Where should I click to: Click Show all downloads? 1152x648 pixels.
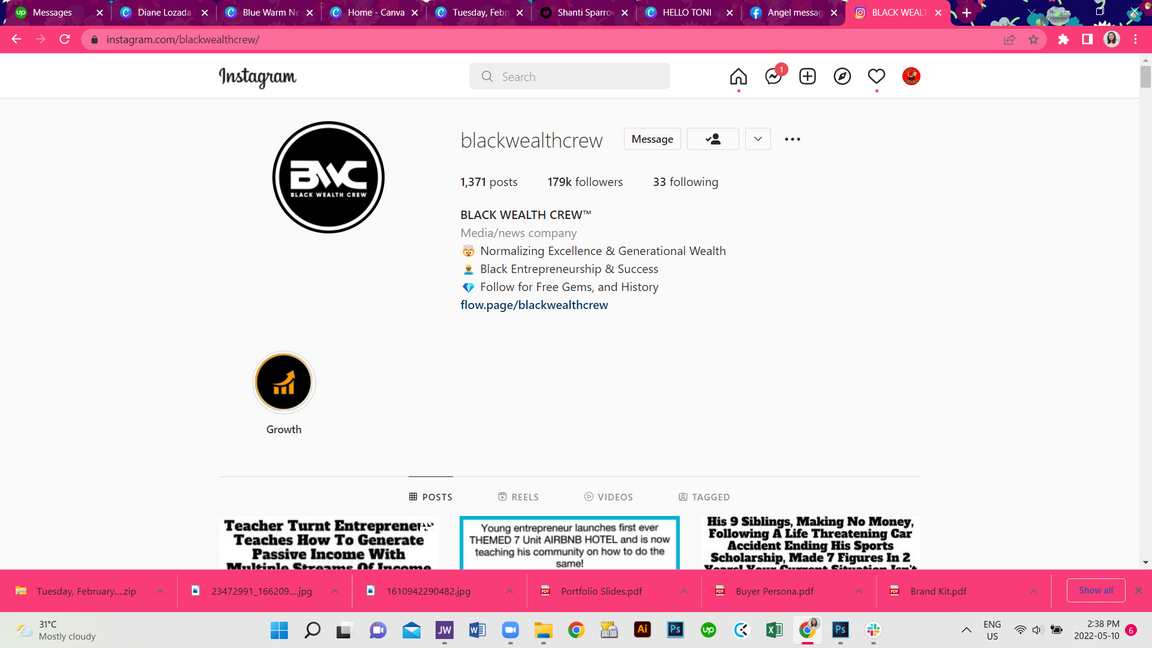click(1095, 591)
